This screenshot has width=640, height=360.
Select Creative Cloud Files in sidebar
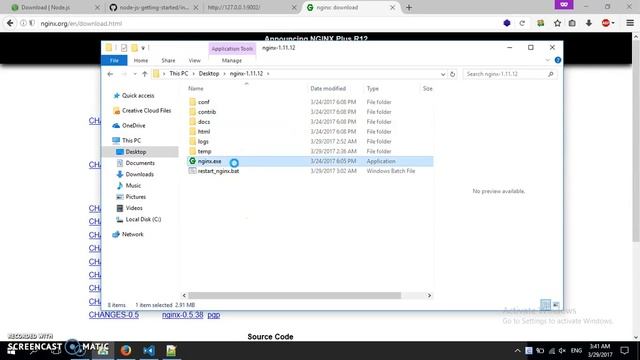[x=146, y=111]
